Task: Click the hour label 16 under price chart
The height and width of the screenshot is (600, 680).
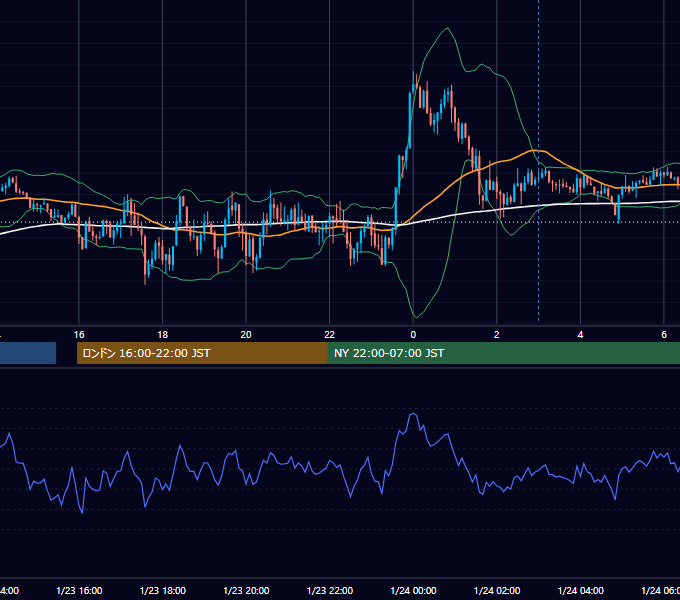Action: [x=79, y=335]
